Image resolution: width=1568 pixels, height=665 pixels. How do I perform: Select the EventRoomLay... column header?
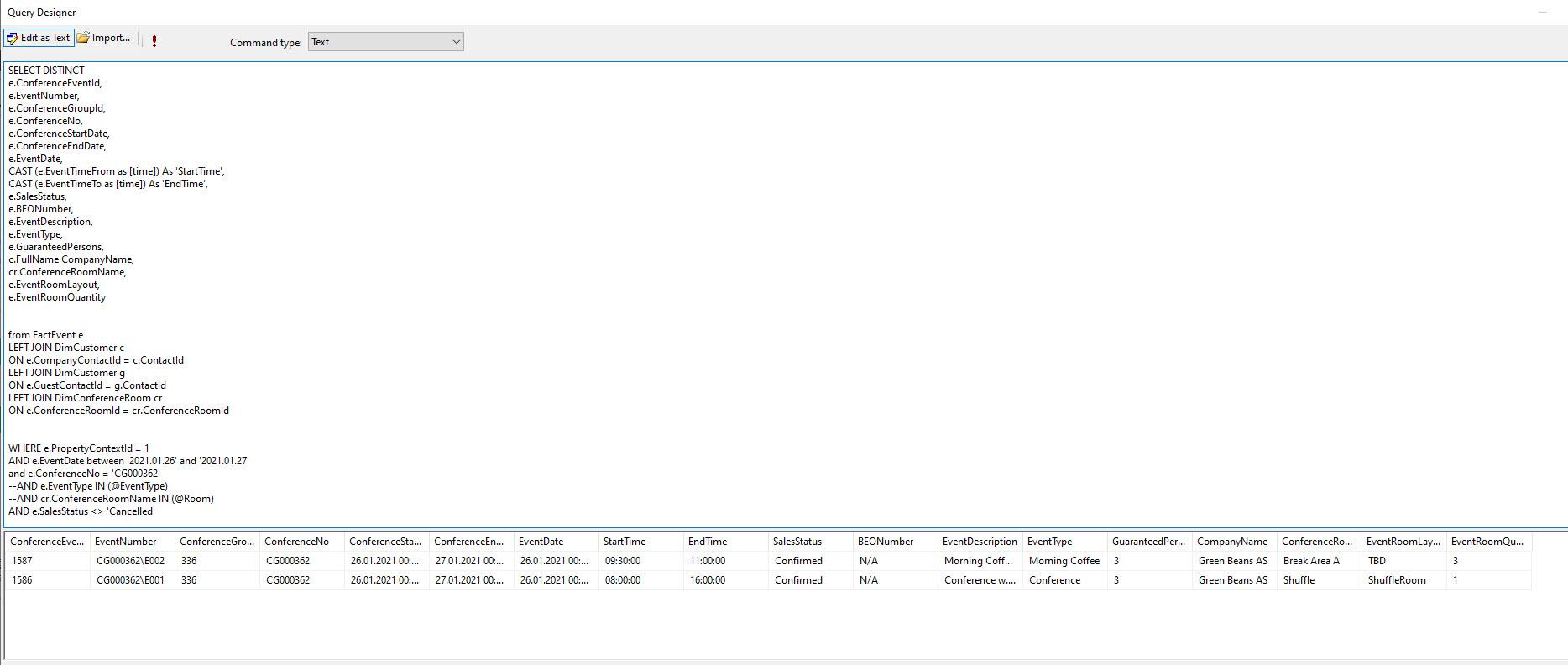pos(1404,542)
